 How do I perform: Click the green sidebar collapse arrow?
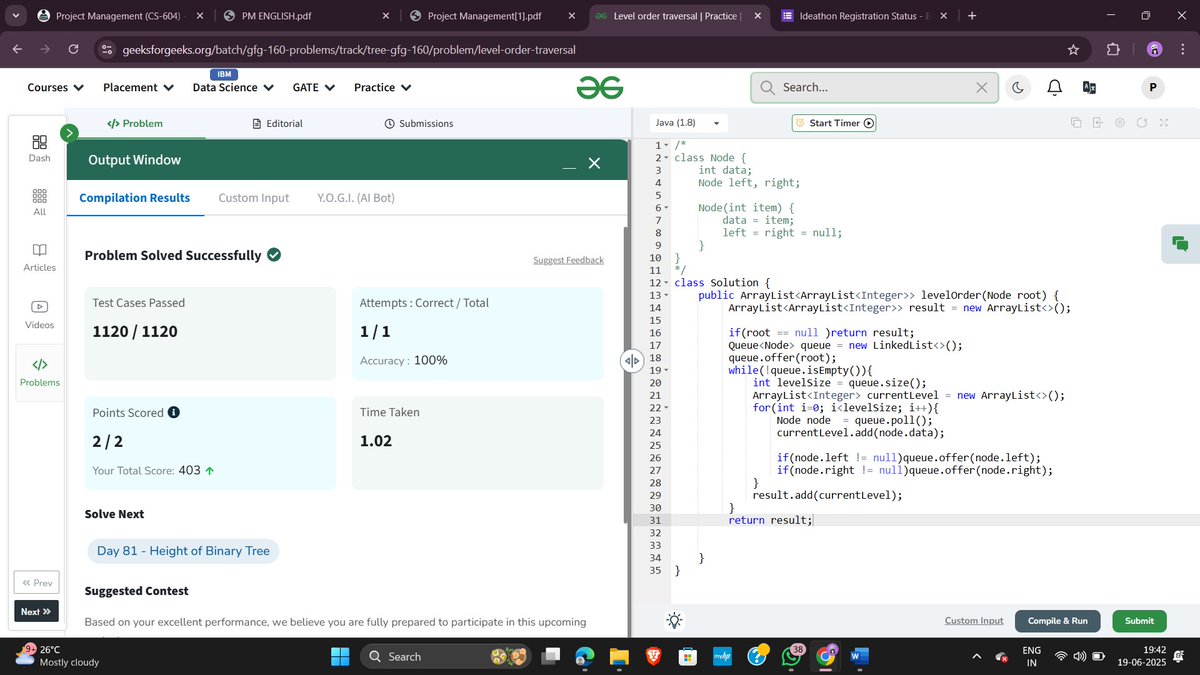(69, 132)
